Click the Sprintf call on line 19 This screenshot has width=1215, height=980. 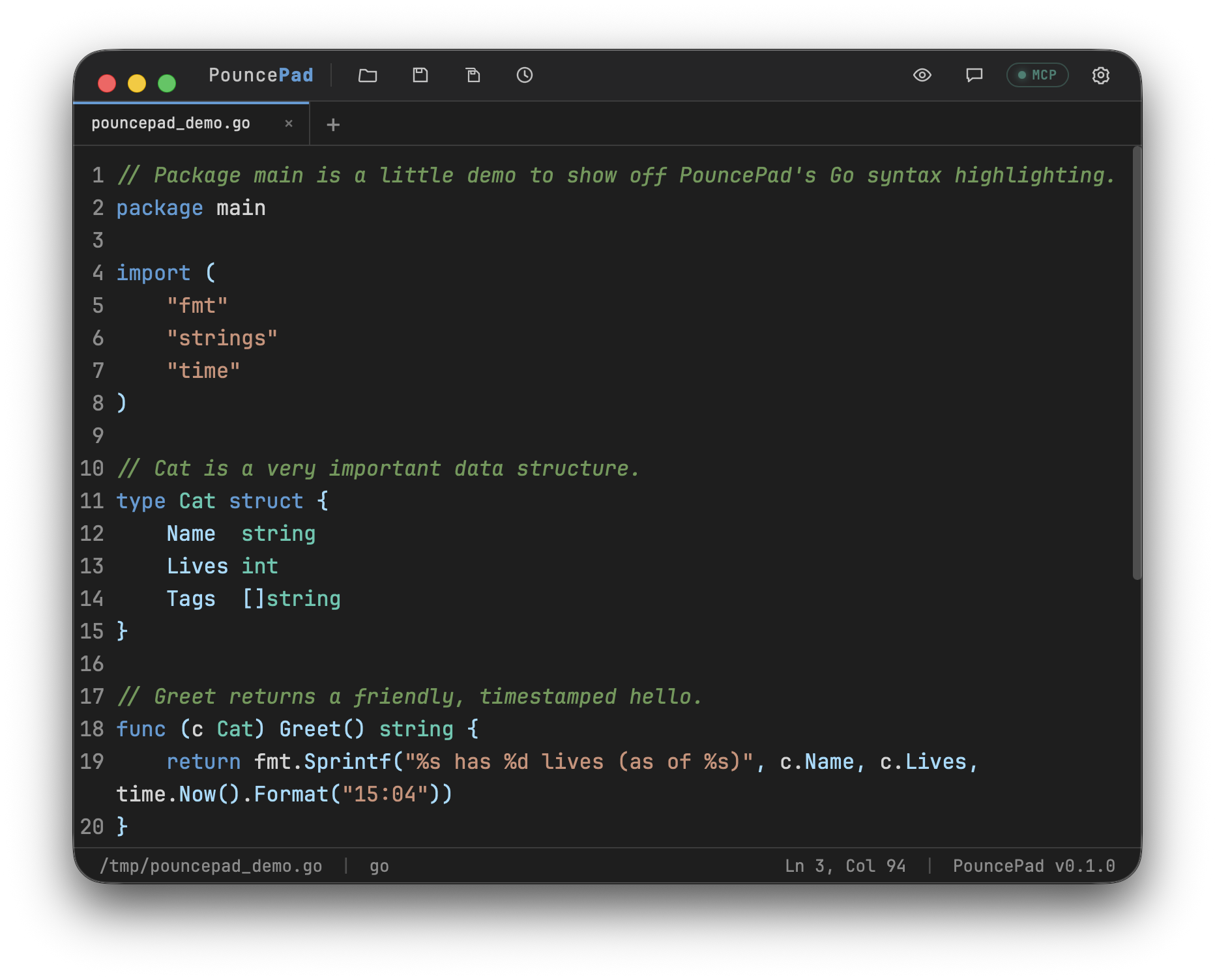347,762
